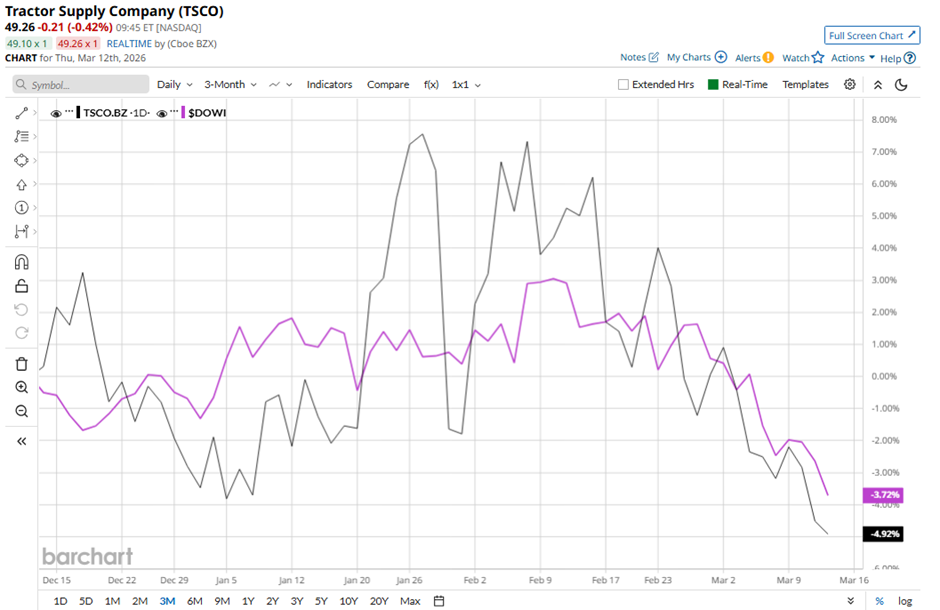
Task: Select the measure range tool
Action: click(x=22, y=231)
